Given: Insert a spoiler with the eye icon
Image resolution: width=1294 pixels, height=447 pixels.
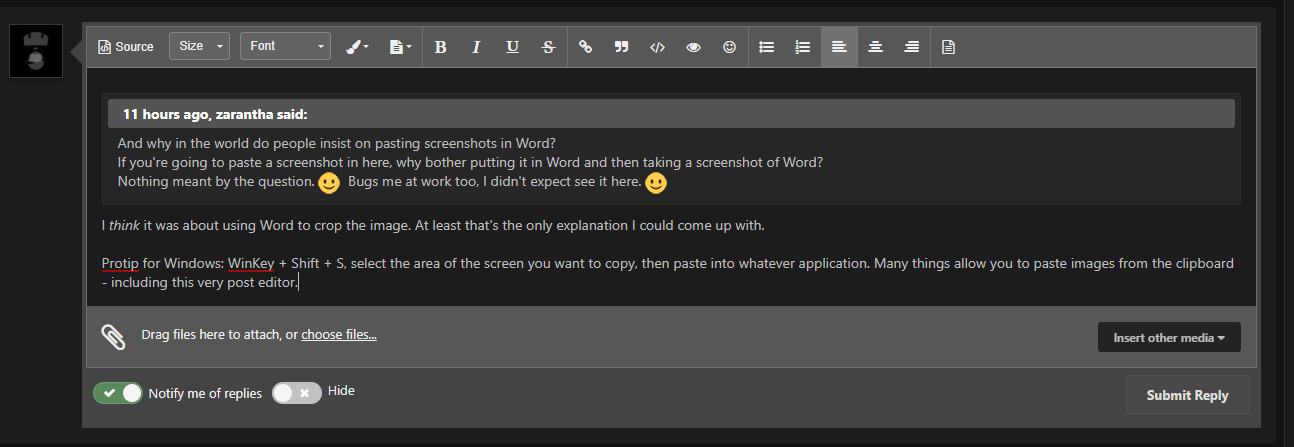Looking at the screenshot, I should (693, 47).
